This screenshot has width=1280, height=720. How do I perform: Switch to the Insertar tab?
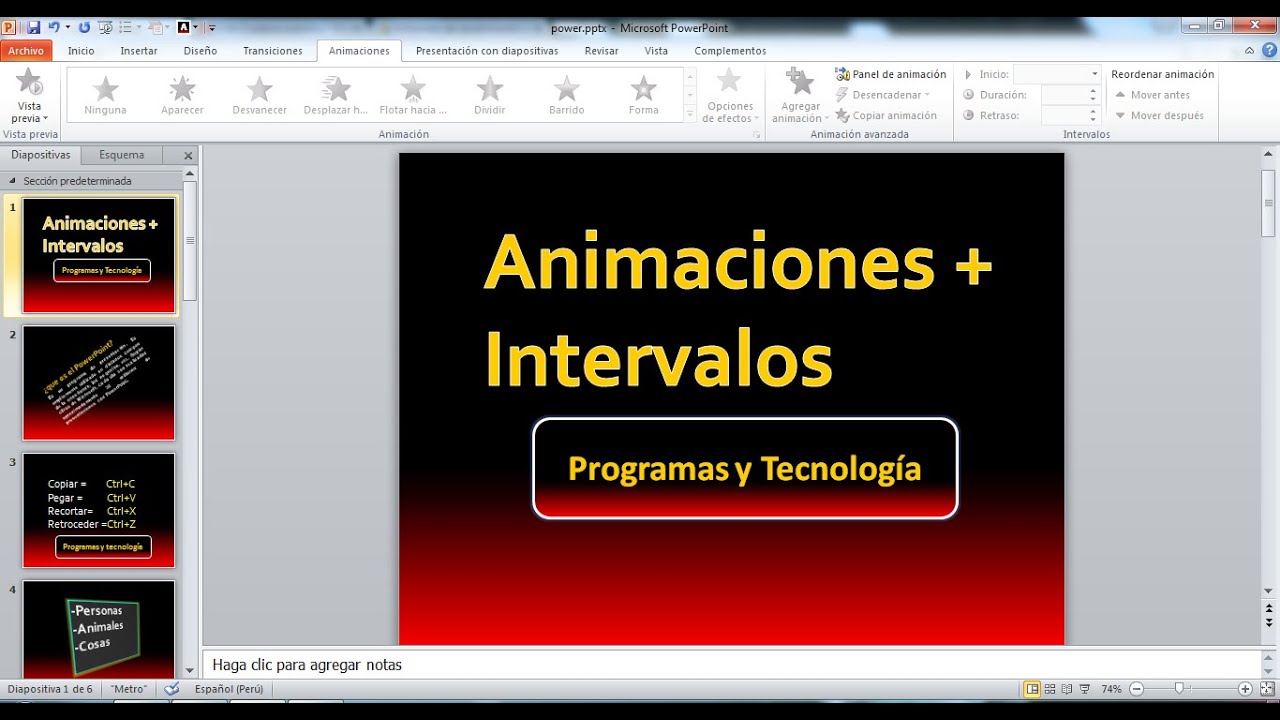(139, 51)
